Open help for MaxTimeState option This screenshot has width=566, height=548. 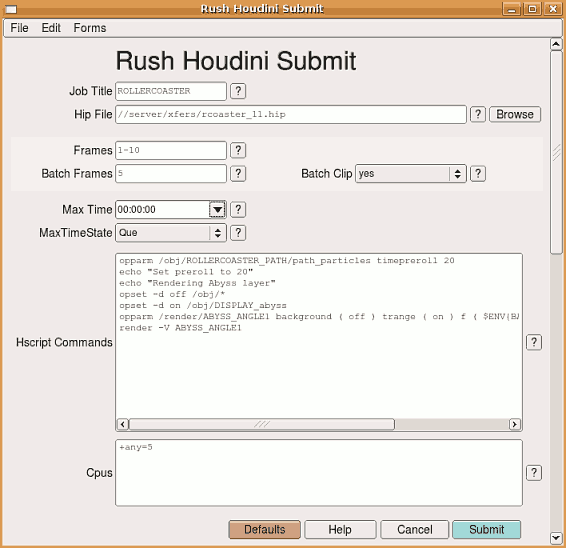238,233
